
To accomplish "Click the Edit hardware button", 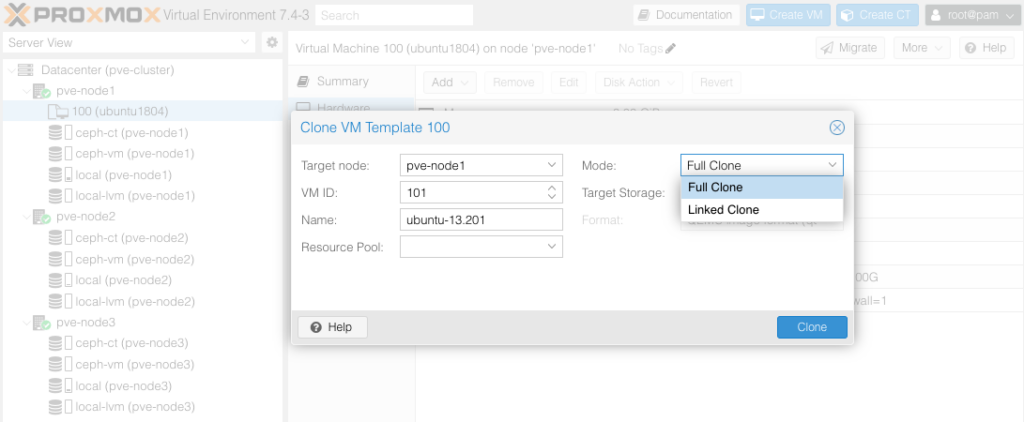I will click(569, 82).
